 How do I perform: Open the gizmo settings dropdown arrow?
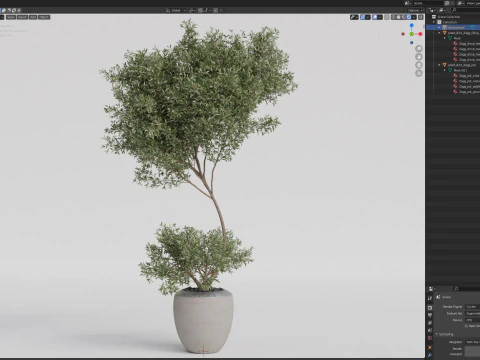[x=368, y=17]
